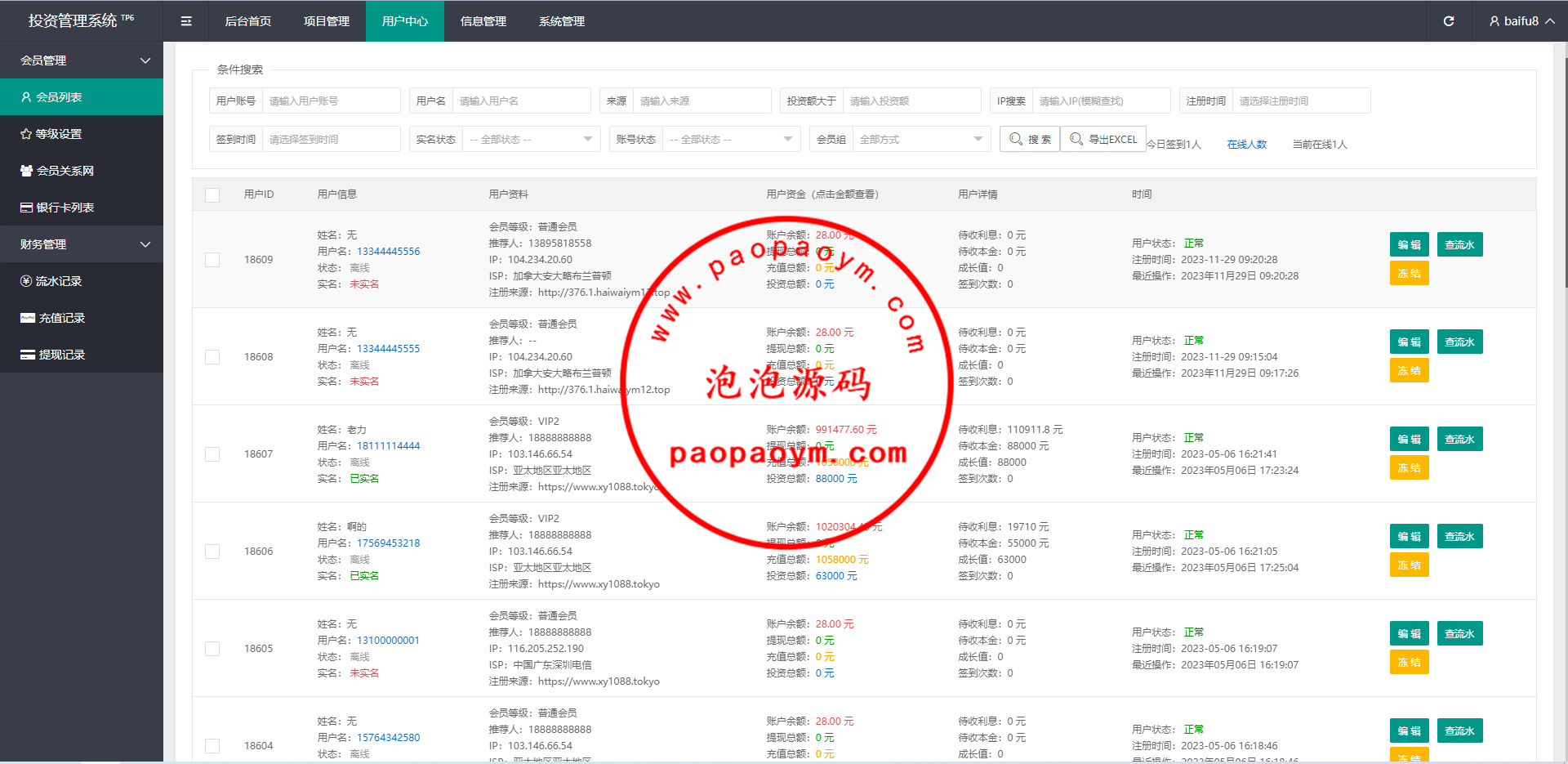This screenshot has height=764, width=1568.
Task: Open username link 13100000001
Action: [x=388, y=641]
